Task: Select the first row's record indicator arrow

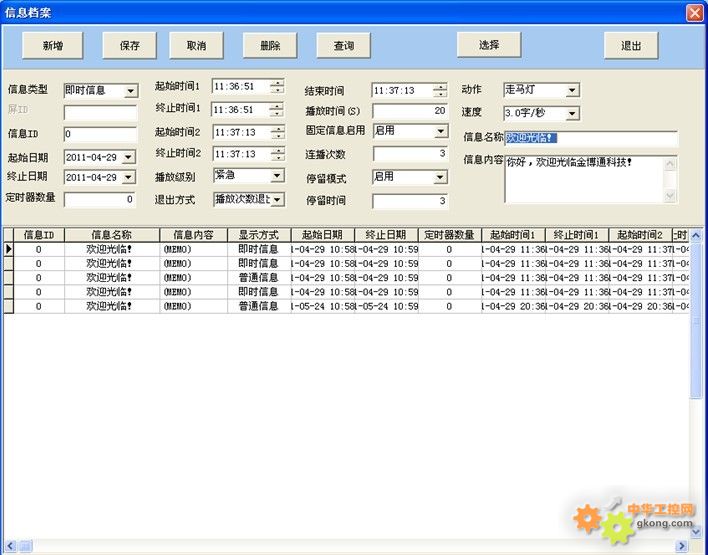Action: pos(9,249)
